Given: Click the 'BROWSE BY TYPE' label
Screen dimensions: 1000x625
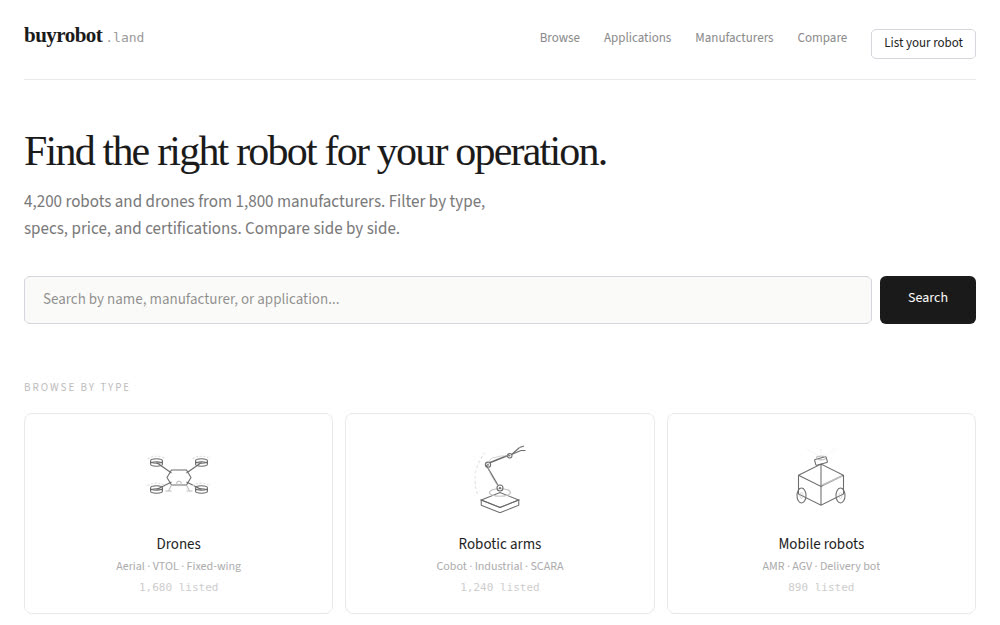Looking at the screenshot, I should click(77, 387).
